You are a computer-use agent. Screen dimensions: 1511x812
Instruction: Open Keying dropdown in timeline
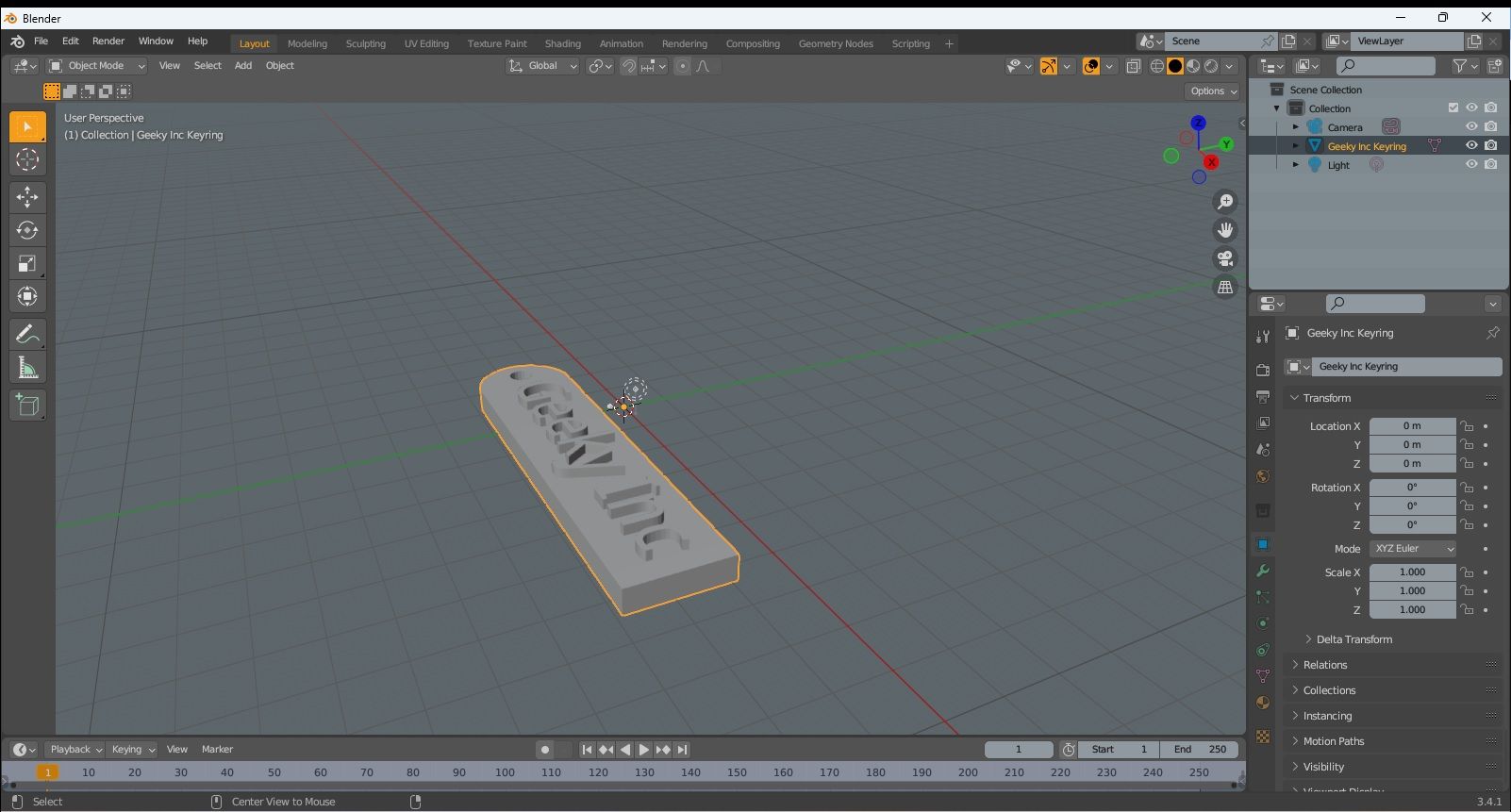(x=132, y=750)
